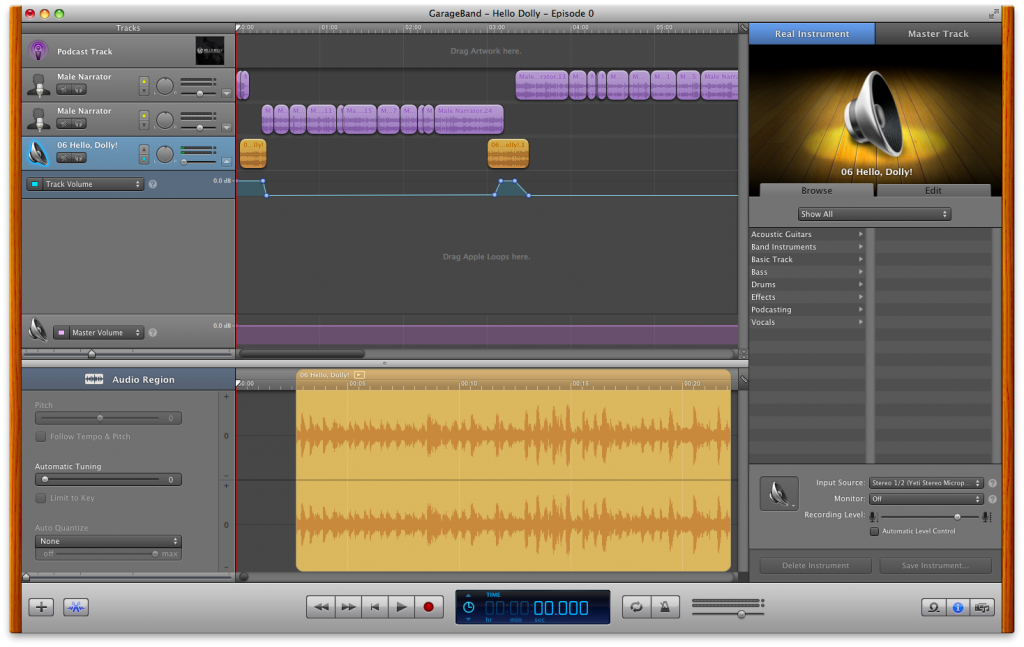The image size is (1024, 647).
Task: Select the Edit tab
Action: (933, 191)
